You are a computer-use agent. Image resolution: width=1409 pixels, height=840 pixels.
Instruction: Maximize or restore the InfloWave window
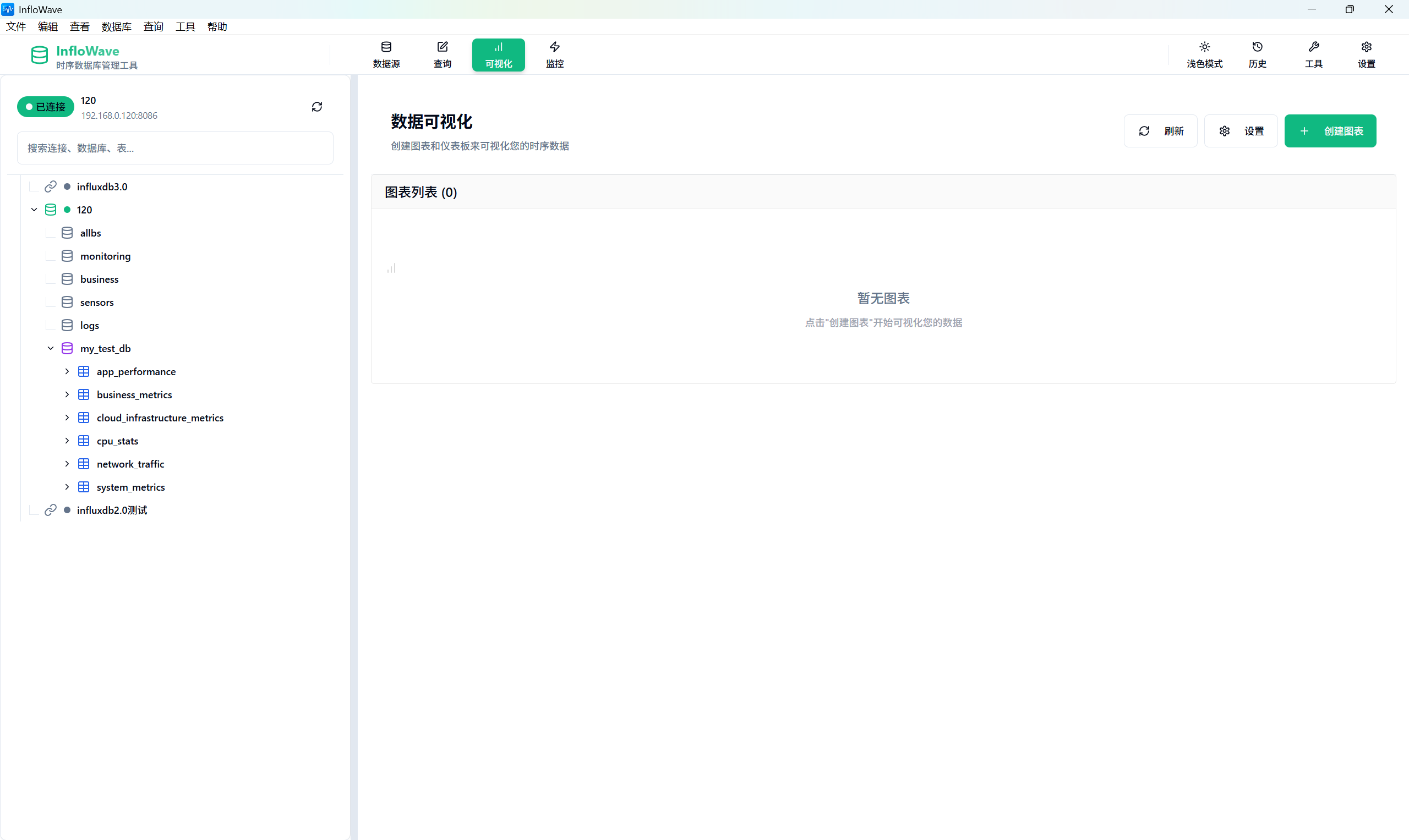[x=1350, y=9]
